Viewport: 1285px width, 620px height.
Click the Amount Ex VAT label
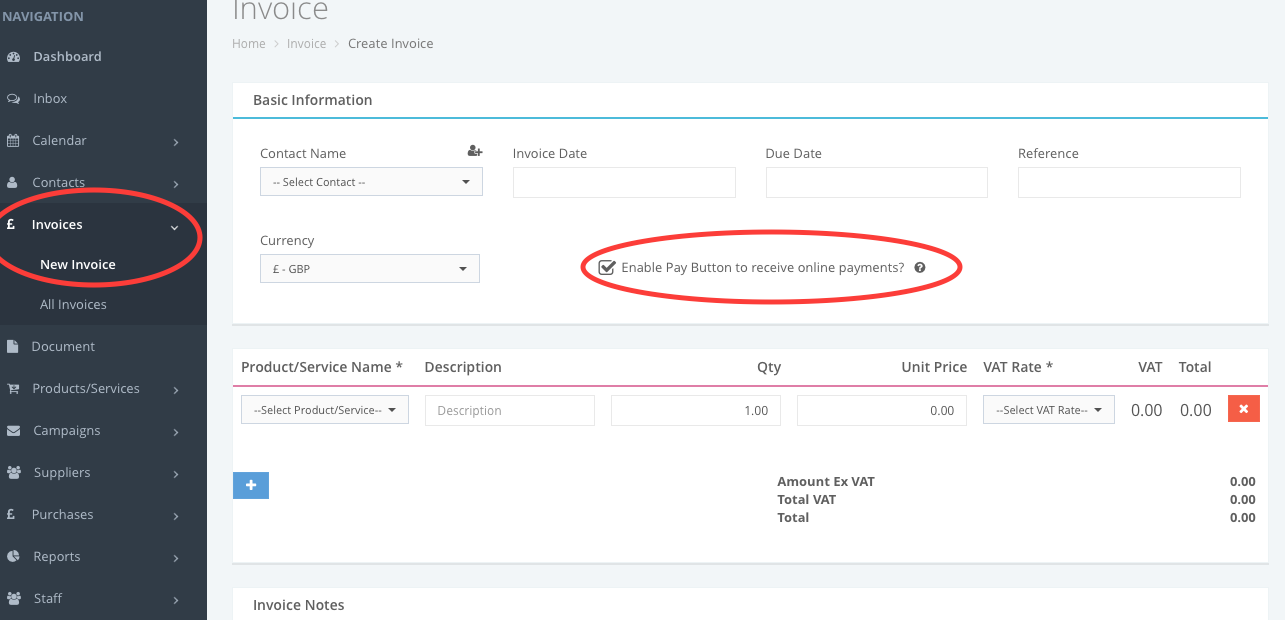[826, 482]
